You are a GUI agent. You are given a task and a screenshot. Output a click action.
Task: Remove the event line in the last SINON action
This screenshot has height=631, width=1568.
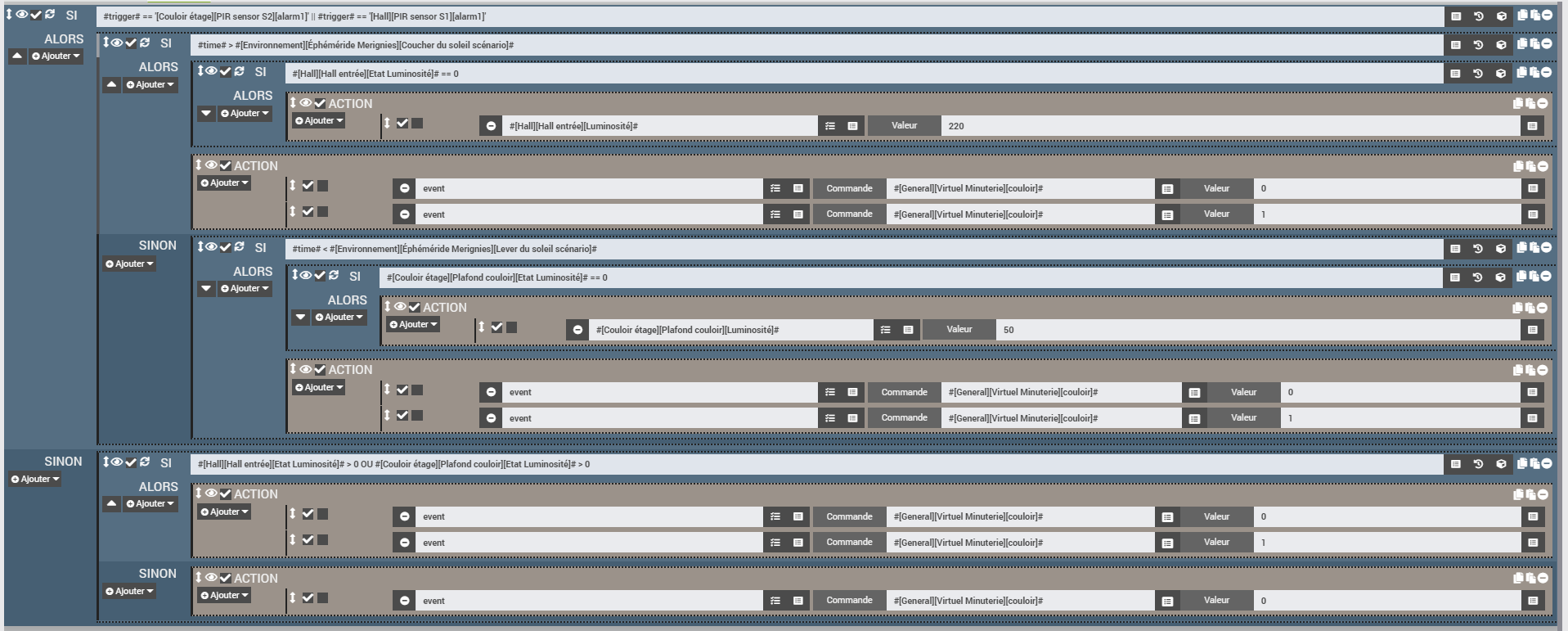[x=404, y=601]
